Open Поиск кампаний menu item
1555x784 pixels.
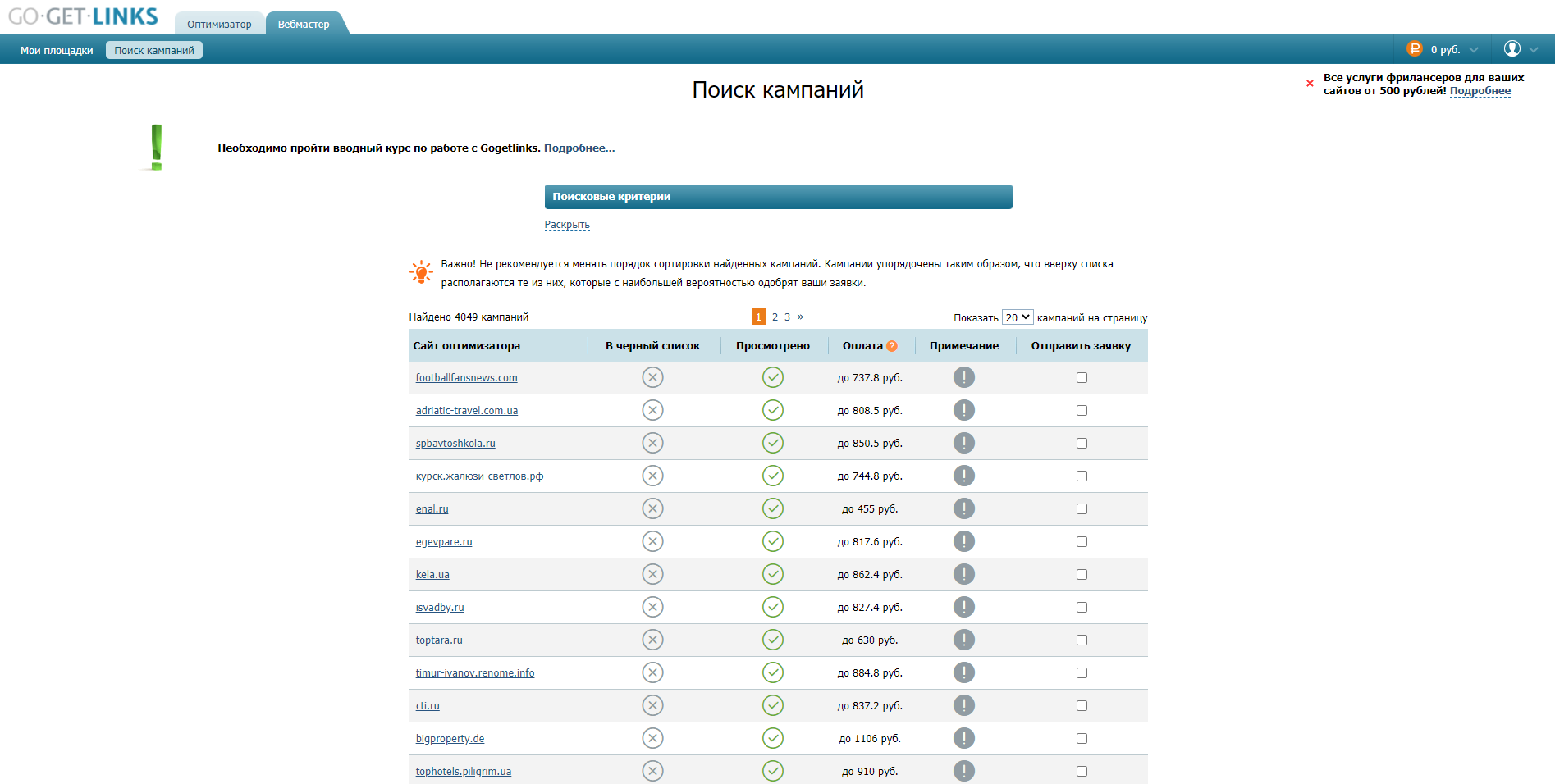[154, 50]
